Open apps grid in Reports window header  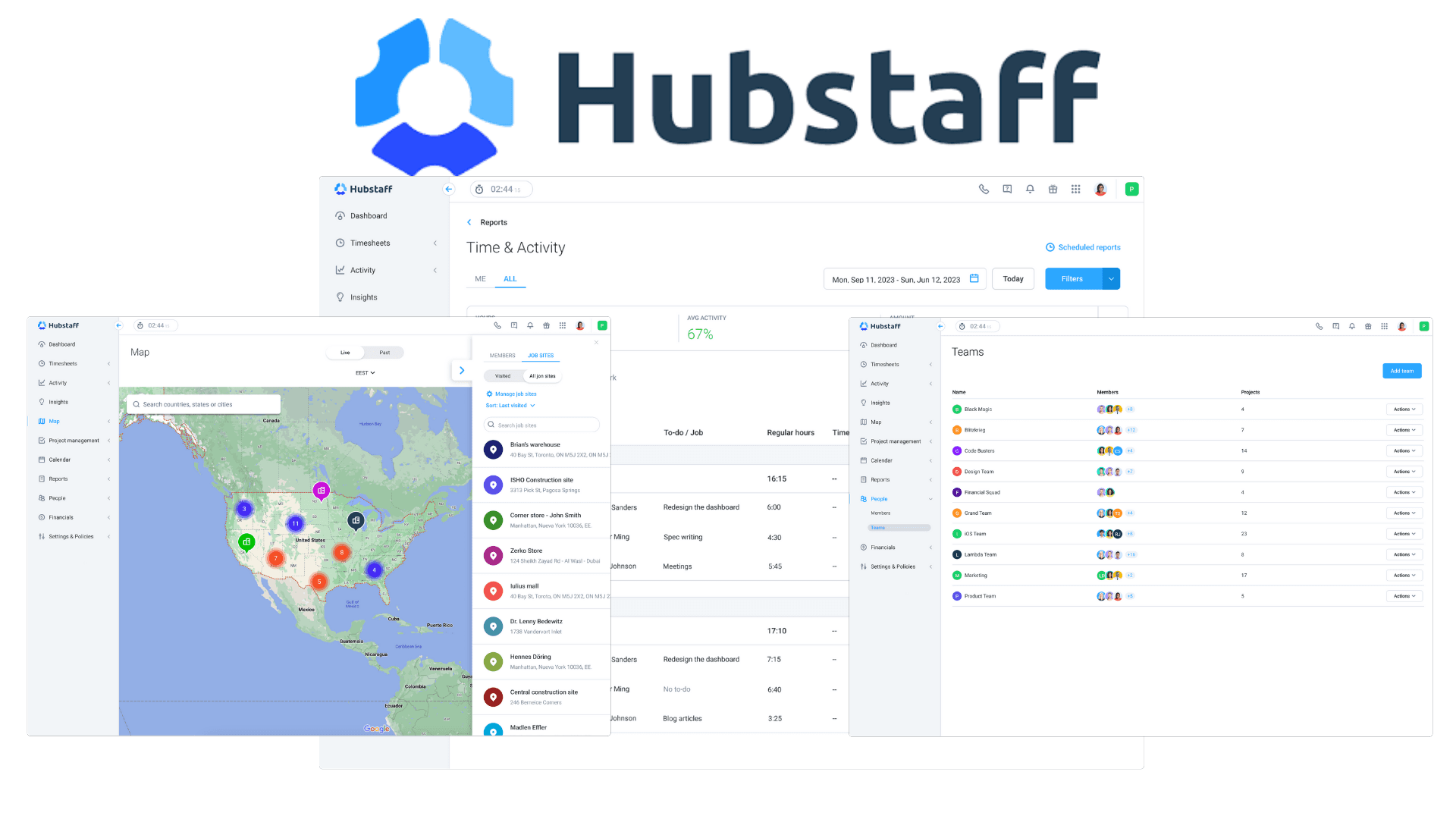(x=1075, y=190)
